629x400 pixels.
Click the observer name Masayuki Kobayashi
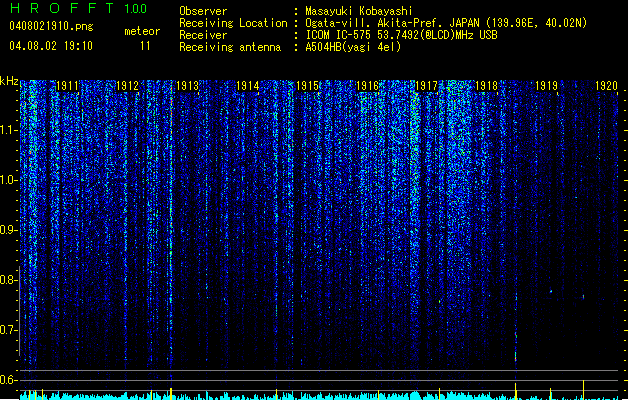[x=359, y=11]
